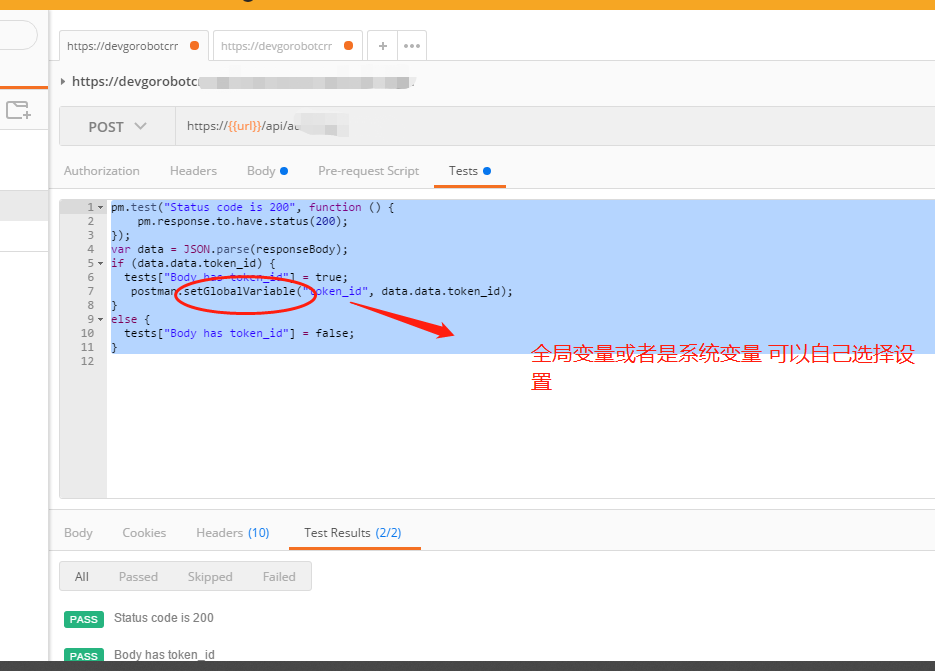
Task: Show the response Headers (10) tab
Action: (233, 533)
